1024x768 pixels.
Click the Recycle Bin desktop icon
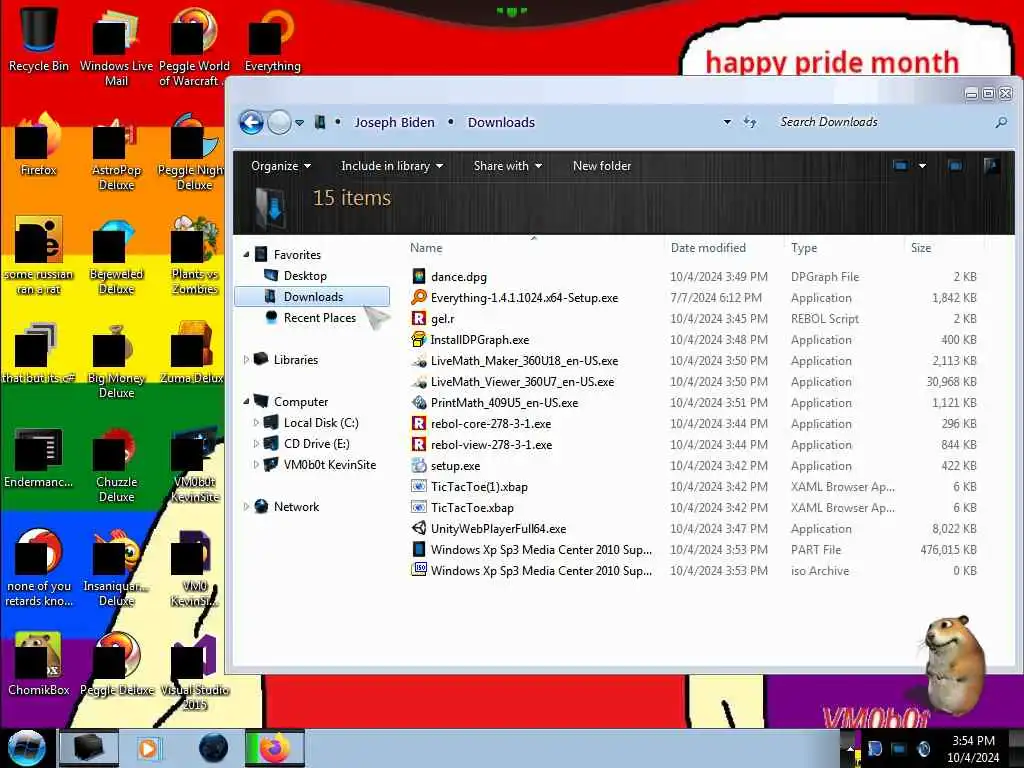39,39
